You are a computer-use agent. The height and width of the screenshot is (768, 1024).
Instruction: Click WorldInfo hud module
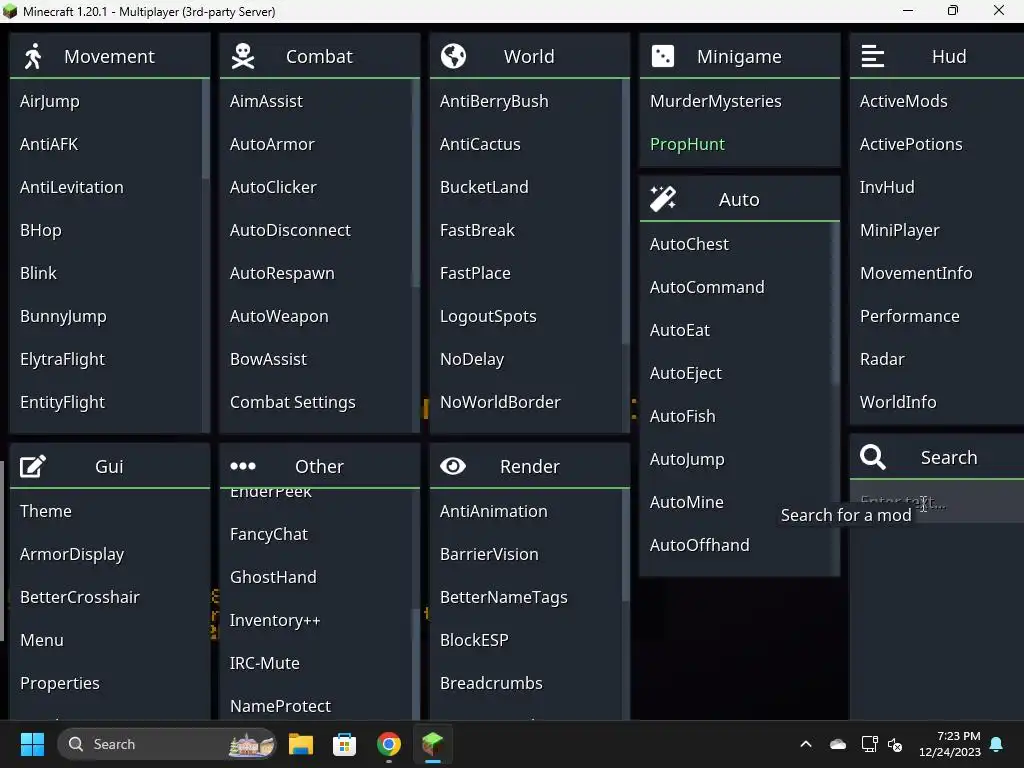[x=937, y=402]
